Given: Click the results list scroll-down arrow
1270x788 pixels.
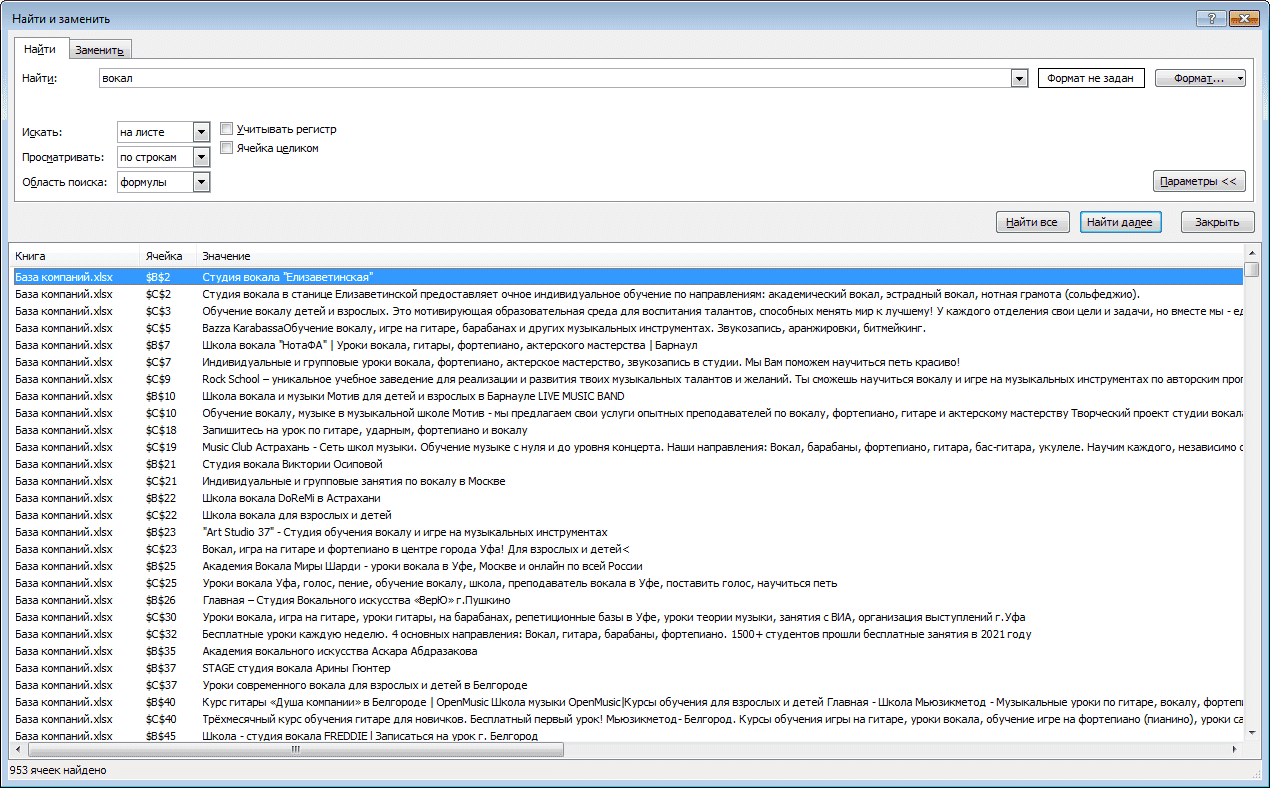Looking at the screenshot, I should click(x=1251, y=732).
